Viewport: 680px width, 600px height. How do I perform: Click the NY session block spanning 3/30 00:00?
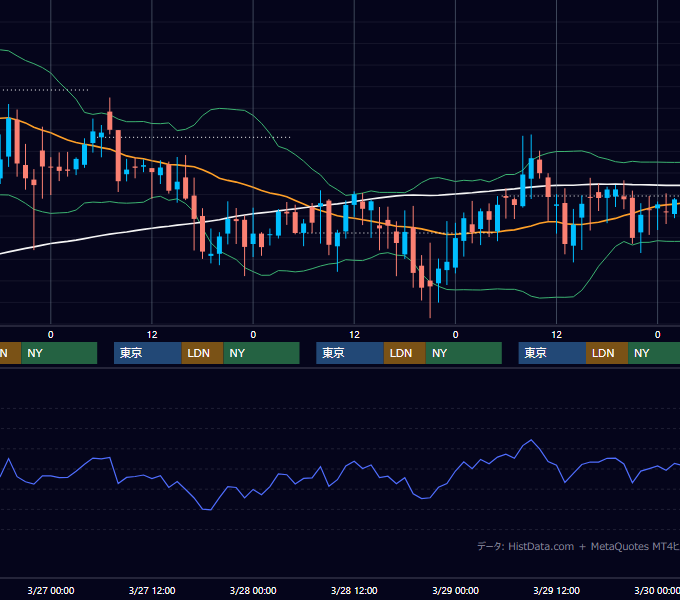click(654, 353)
